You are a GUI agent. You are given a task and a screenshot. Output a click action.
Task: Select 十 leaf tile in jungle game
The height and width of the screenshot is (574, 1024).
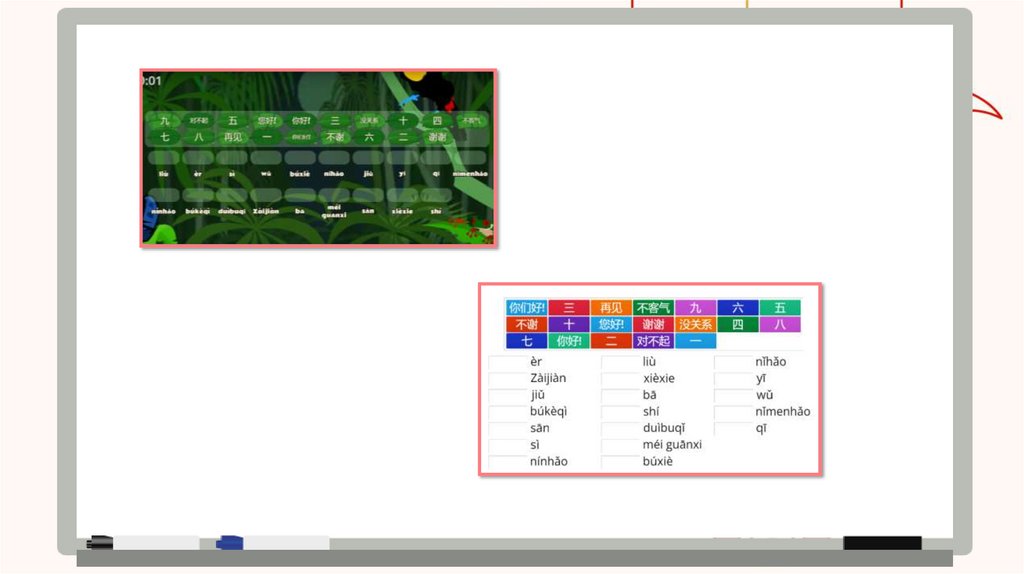(403, 121)
